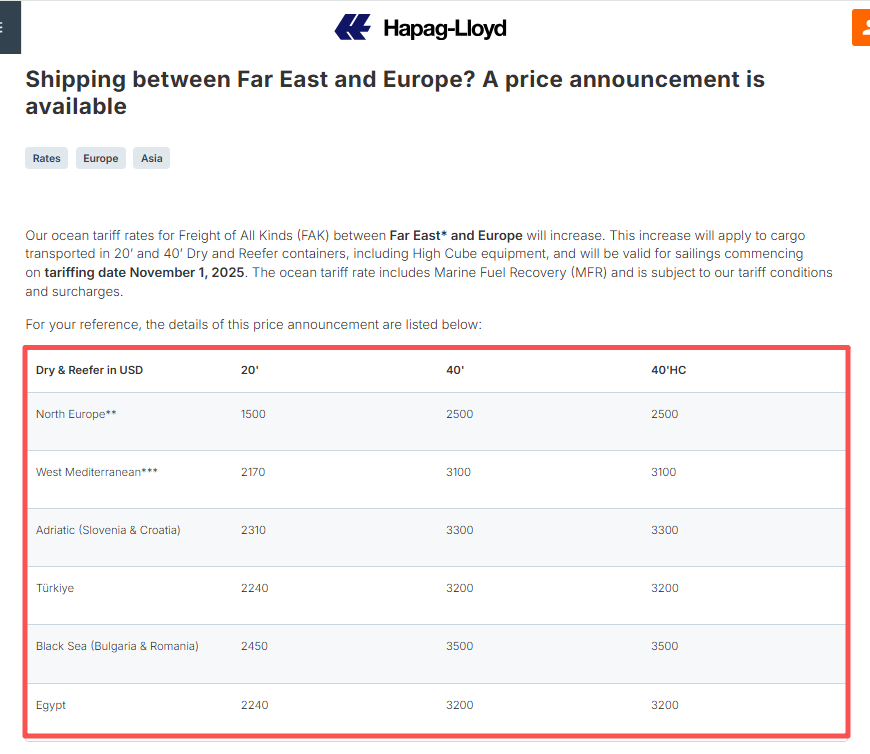870x754 pixels.
Task: Select the Rates tag
Action: click(46, 158)
